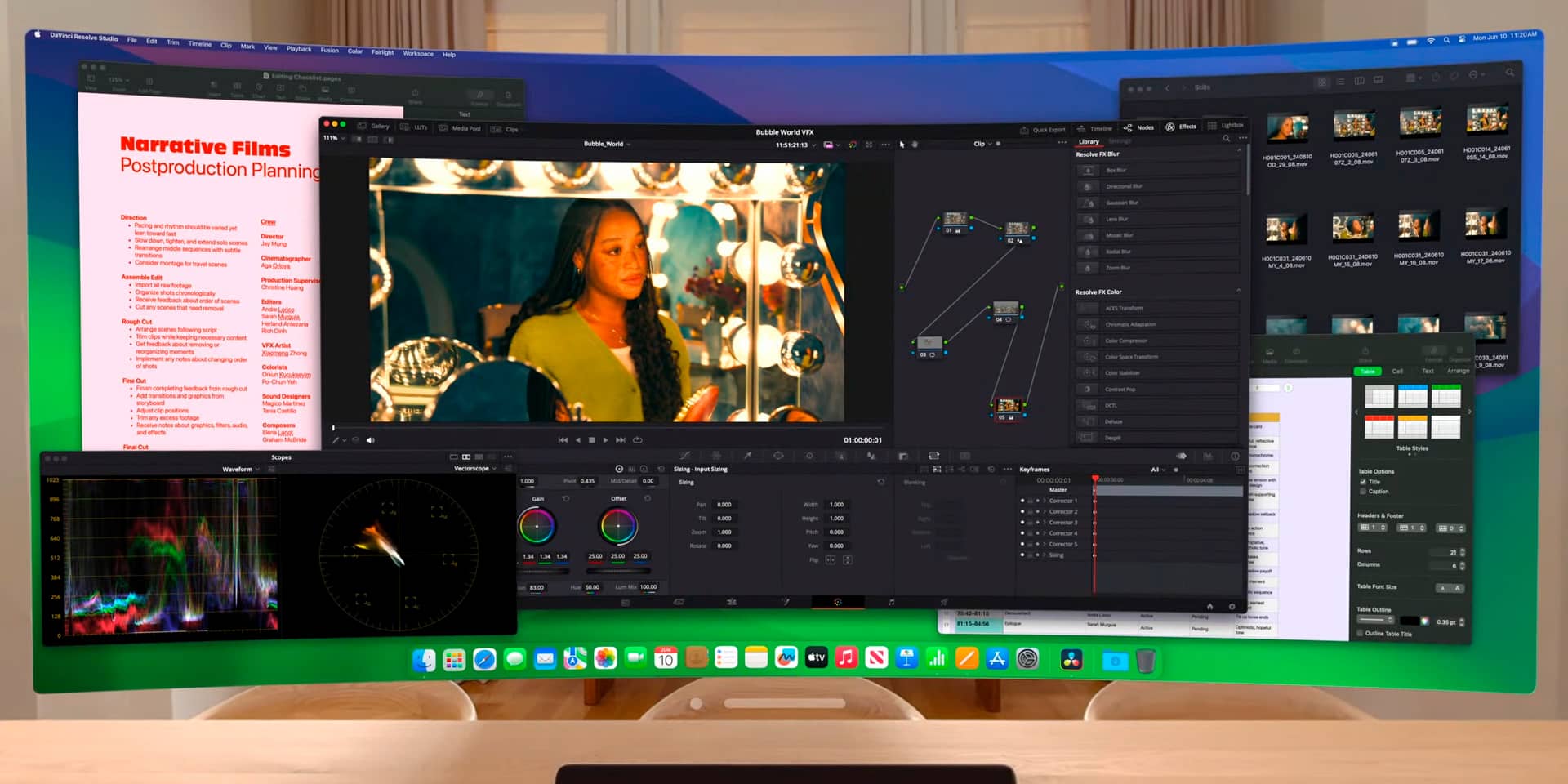The height and width of the screenshot is (784, 1568).
Task: Select the H001C001_240610 clip thumbnail
Action: coord(1287,127)
